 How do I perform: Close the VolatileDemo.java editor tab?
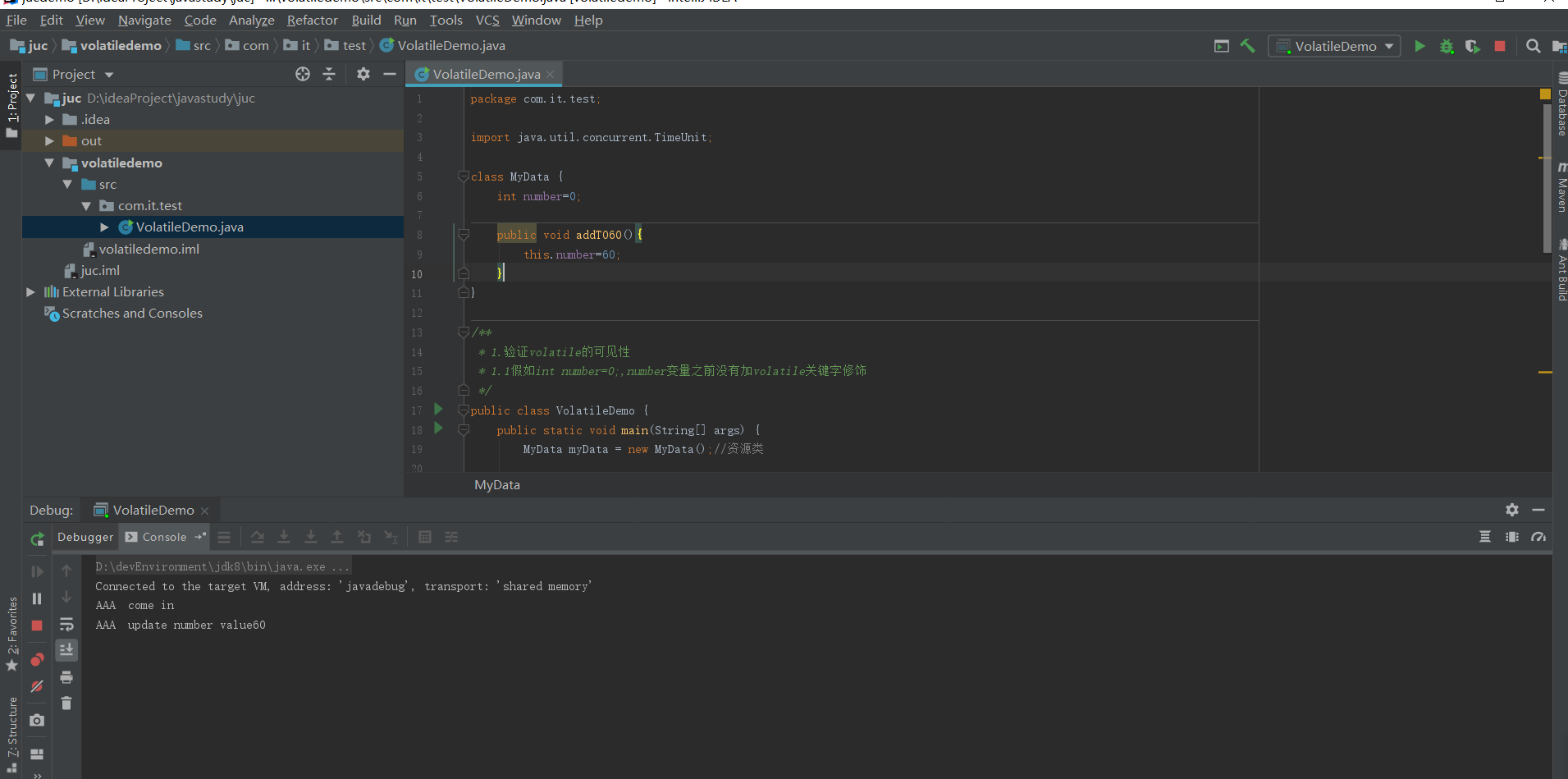pos(551,75)
